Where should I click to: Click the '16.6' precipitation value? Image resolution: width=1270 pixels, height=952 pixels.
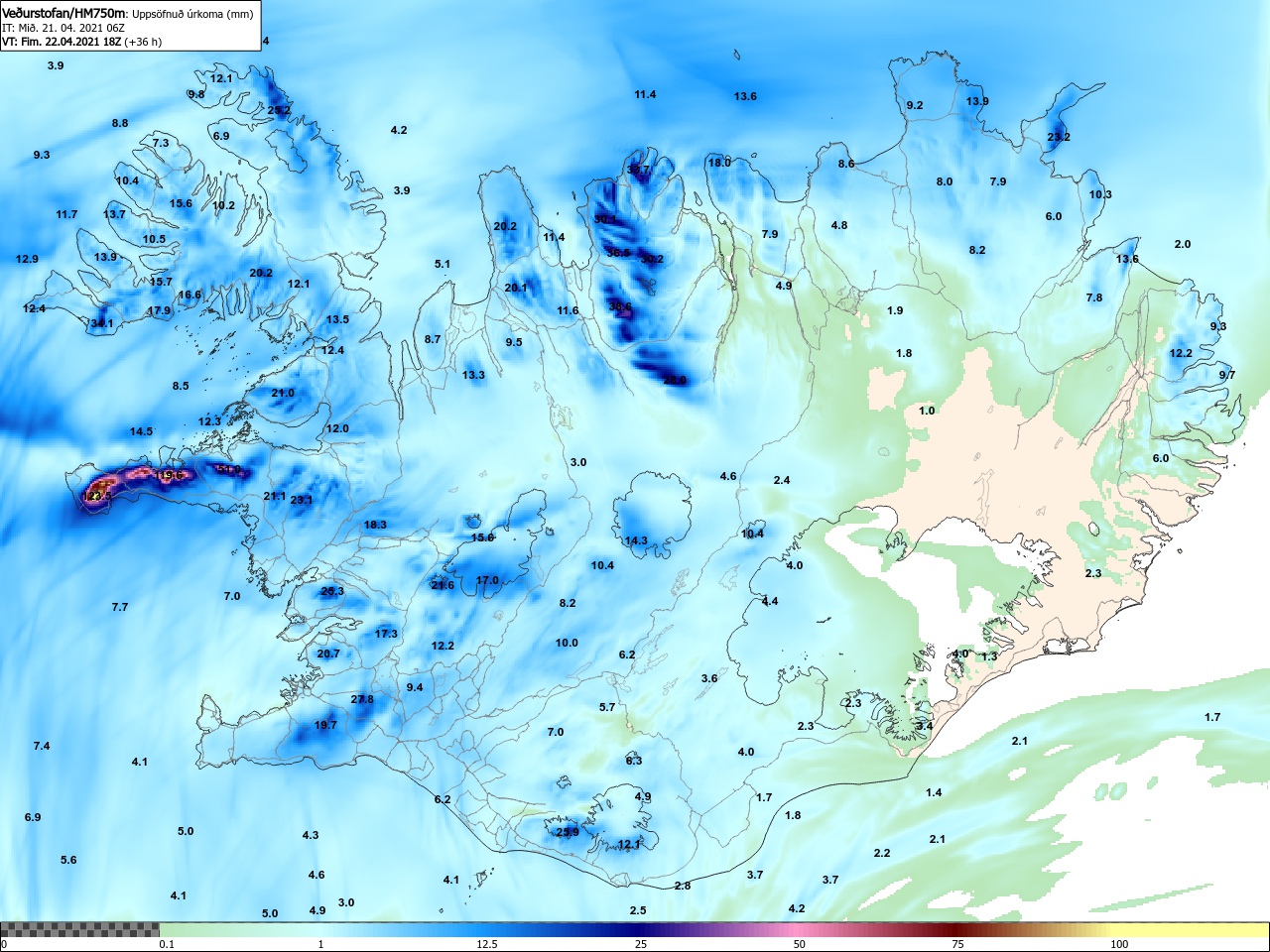click(190, 295)
